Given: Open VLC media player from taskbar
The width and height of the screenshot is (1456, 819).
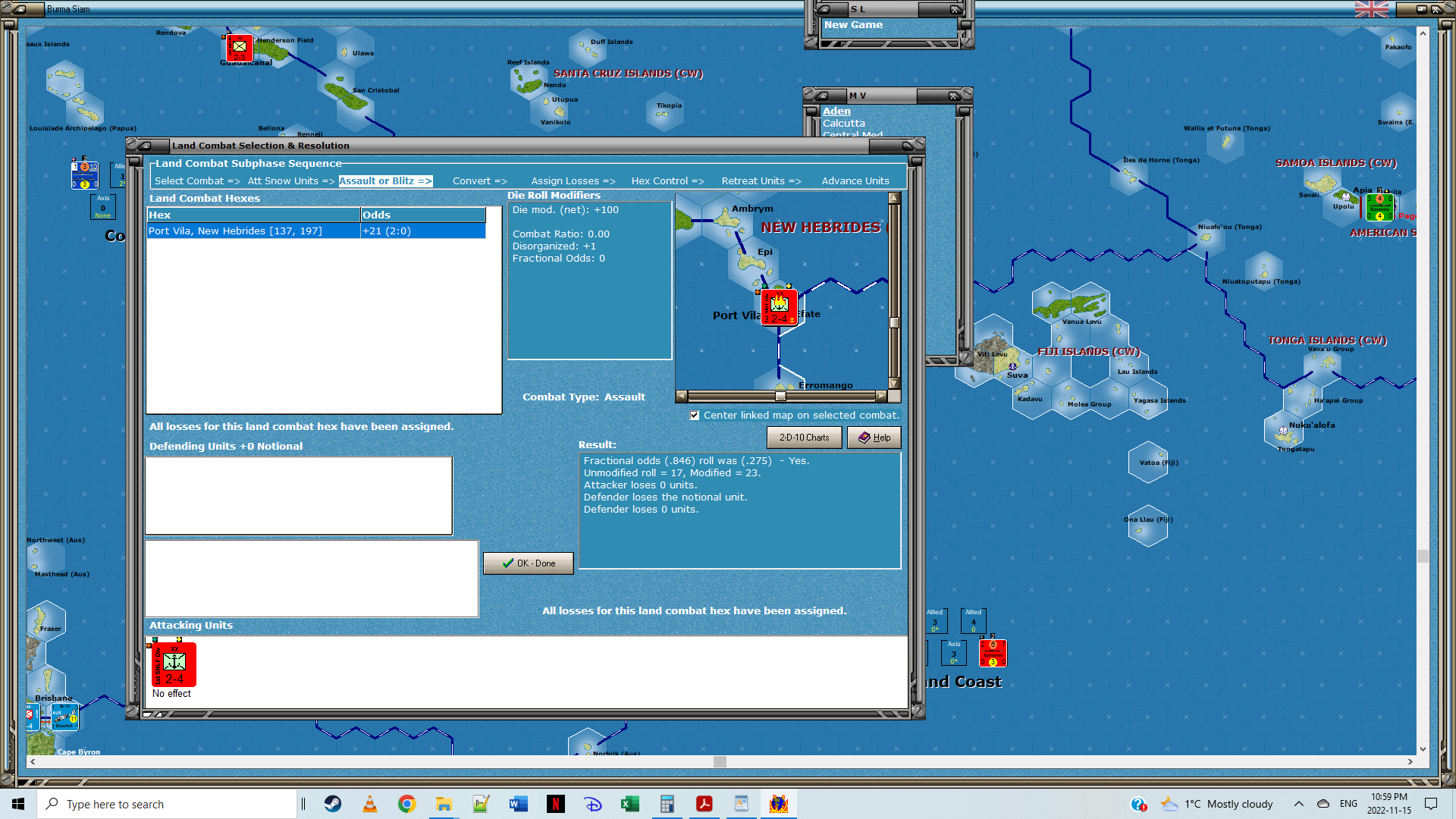Looking at the screenshot, I should [x=370, y=804].
